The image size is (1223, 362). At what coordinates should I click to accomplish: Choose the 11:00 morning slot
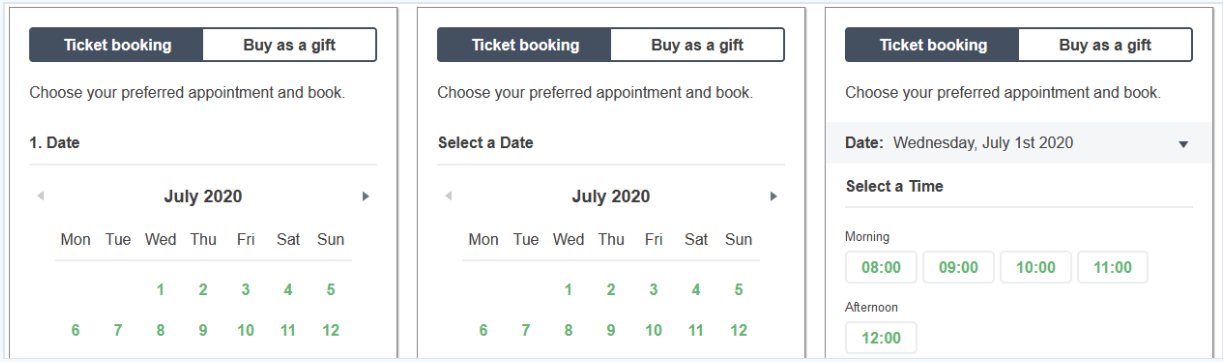click(1113, 267)
